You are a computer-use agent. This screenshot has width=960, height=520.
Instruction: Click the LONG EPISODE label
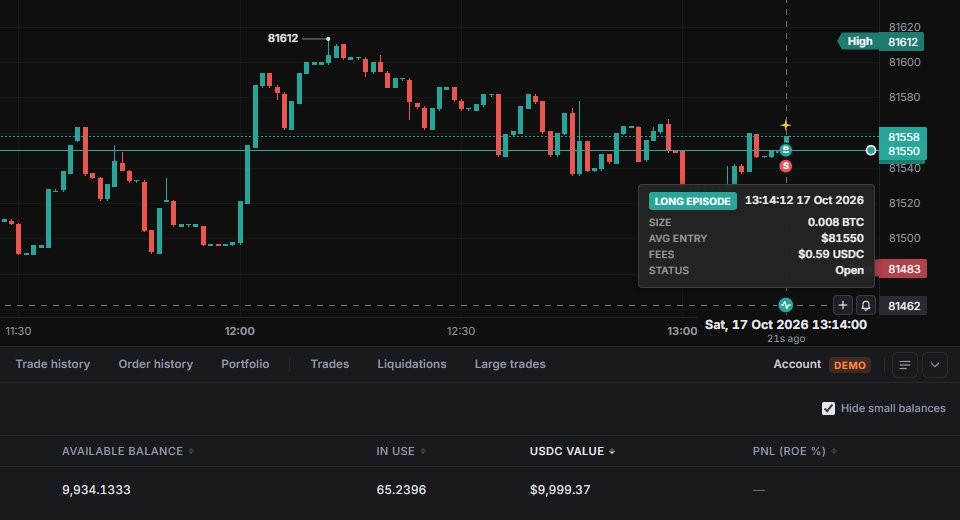(x=692, y=201)
